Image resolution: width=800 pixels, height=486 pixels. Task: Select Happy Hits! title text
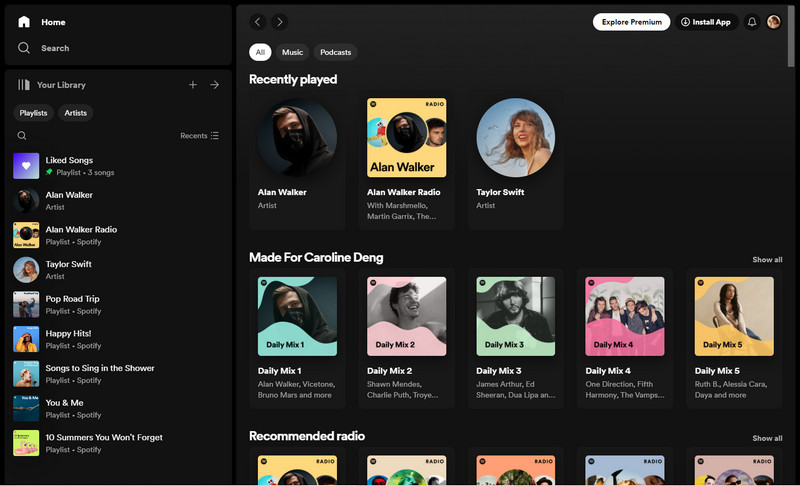(x=68, y=334)
